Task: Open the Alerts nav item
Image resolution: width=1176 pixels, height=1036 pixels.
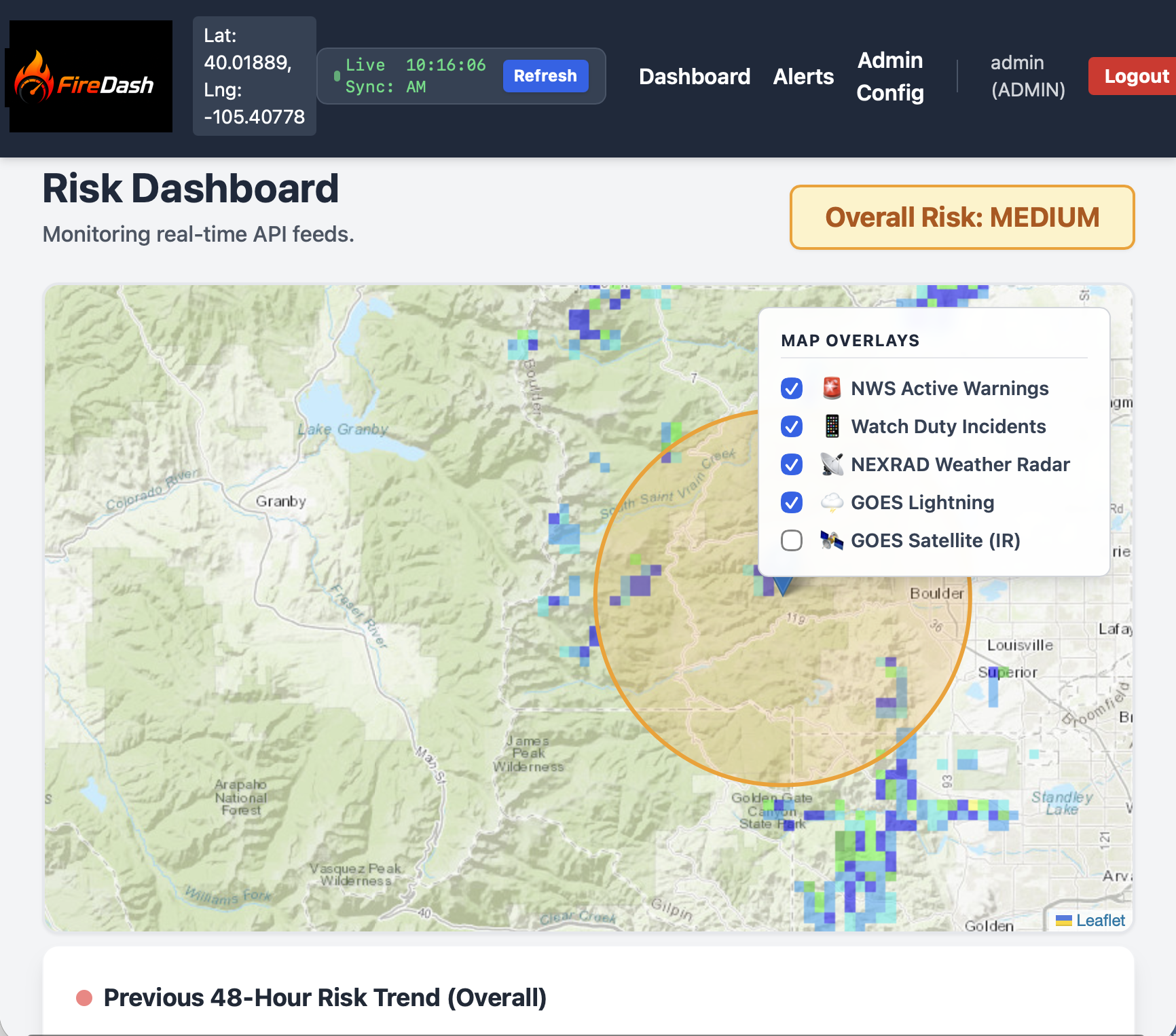Action: tap(803, 76)
